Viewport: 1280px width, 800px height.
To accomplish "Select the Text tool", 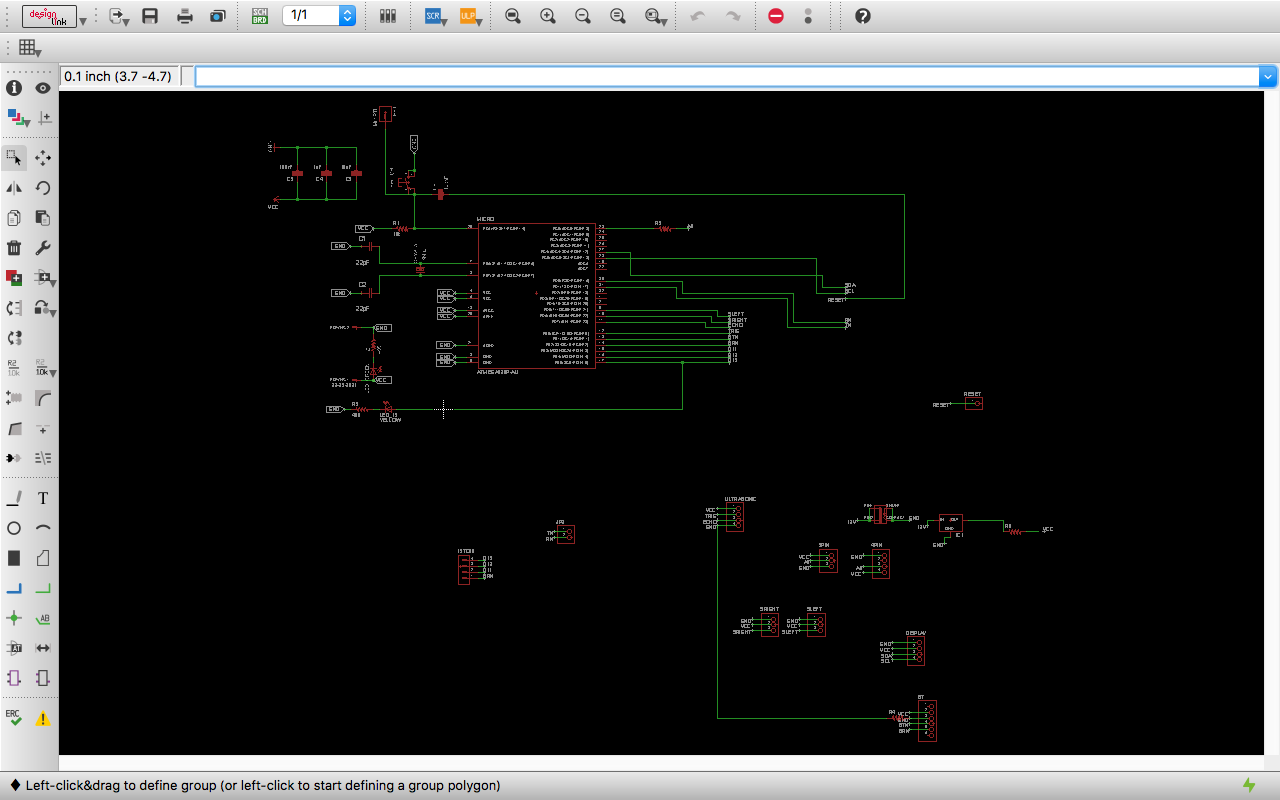I will (x=43, y=498).
